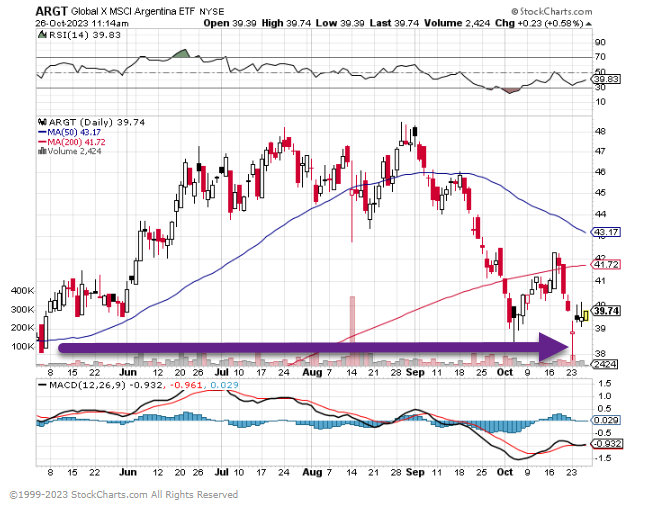Click the 100K volume axis label
Viewport: 671px width, 521px height.
(22, 346)
